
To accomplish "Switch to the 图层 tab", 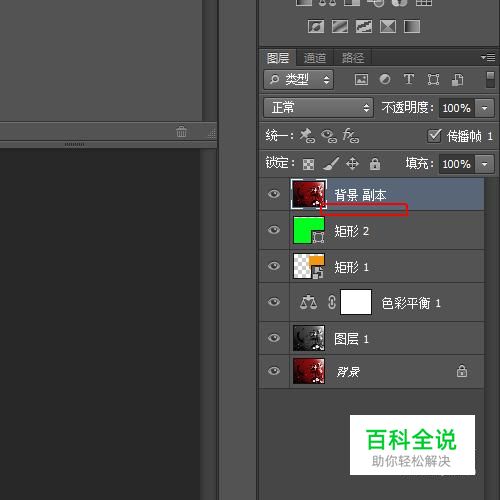I will [278, 58].
